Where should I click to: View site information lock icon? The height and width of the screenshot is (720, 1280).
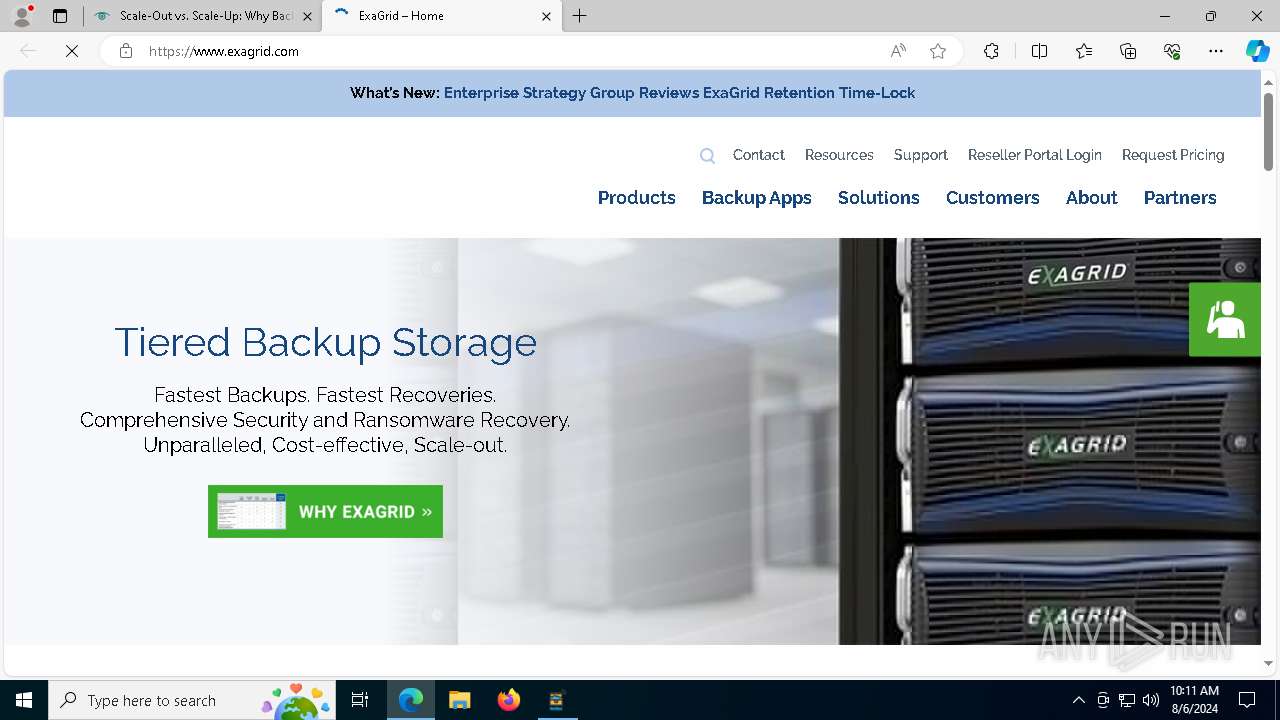[x=126, y=51]
